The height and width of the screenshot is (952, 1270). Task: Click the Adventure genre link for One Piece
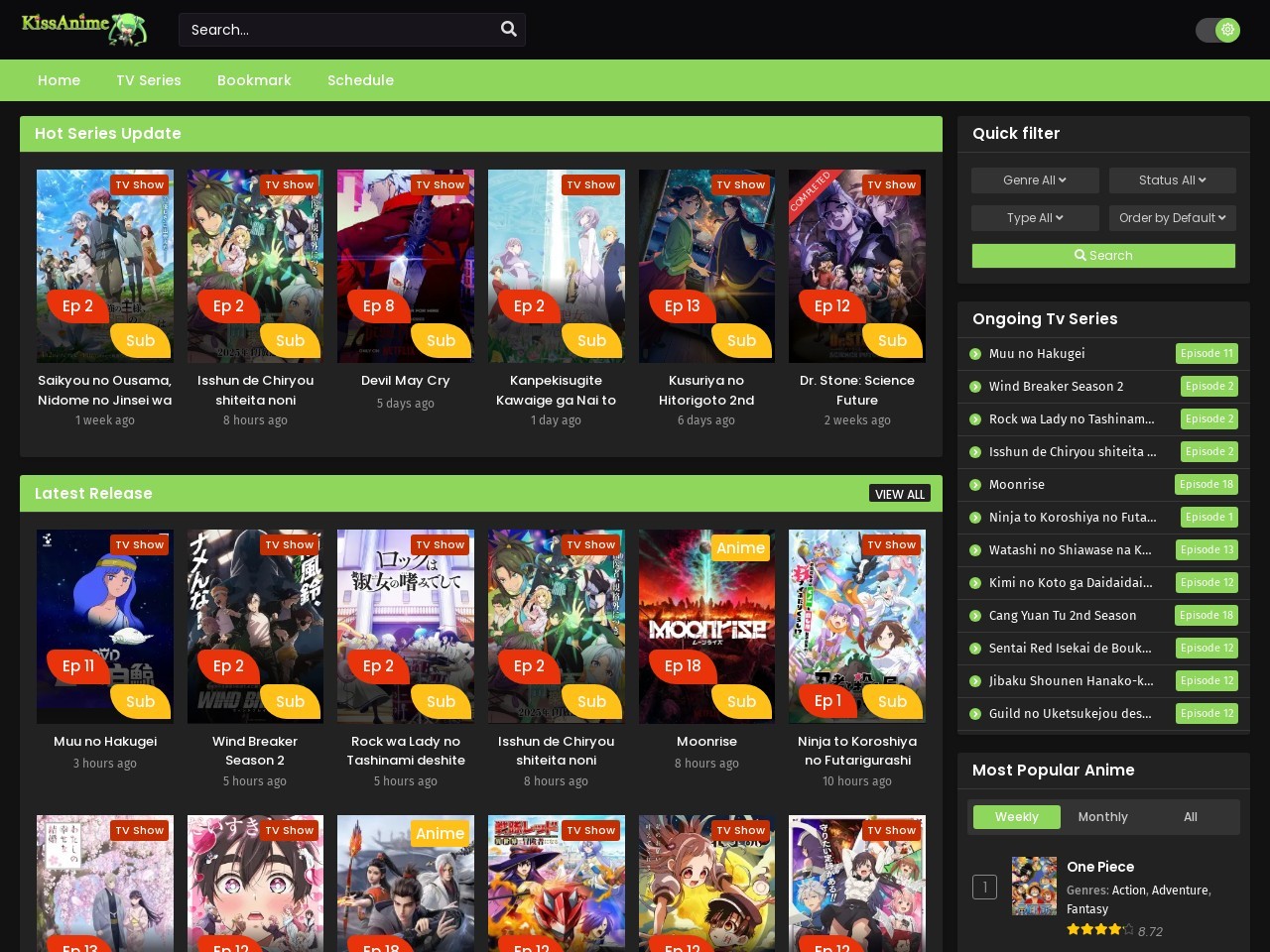point(1180,891)
